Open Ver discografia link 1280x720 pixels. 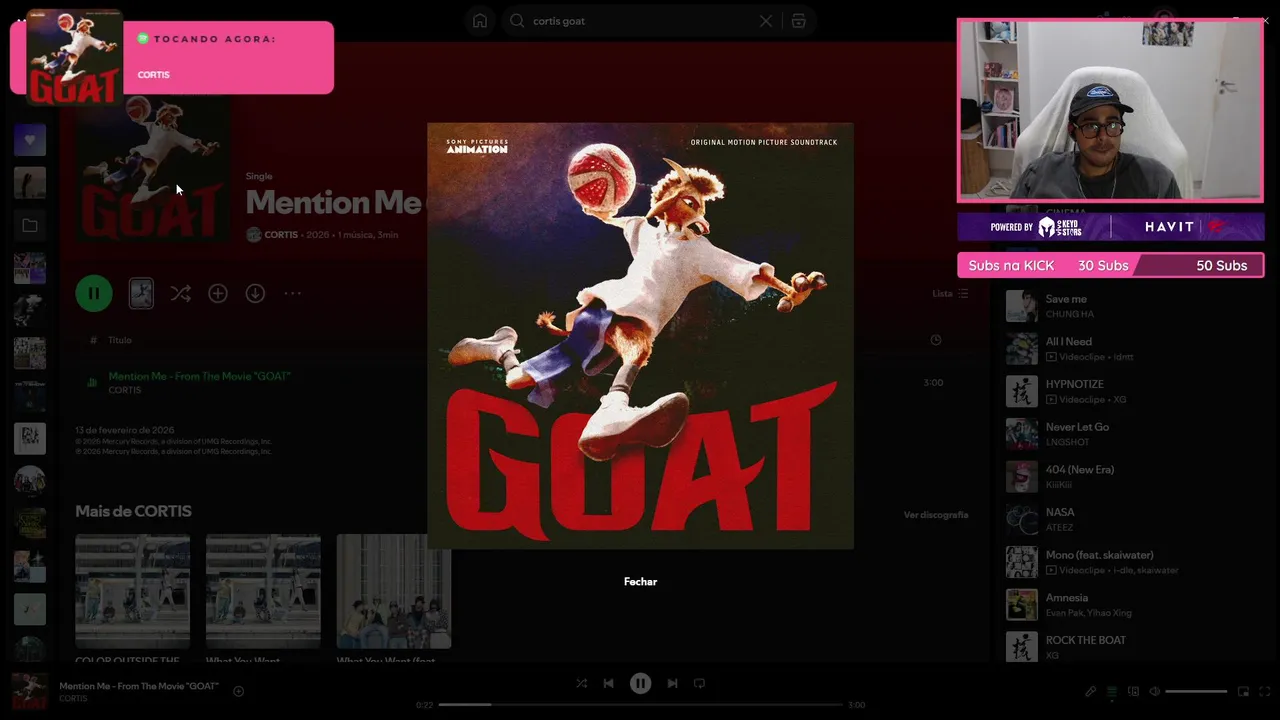point(936,515)
